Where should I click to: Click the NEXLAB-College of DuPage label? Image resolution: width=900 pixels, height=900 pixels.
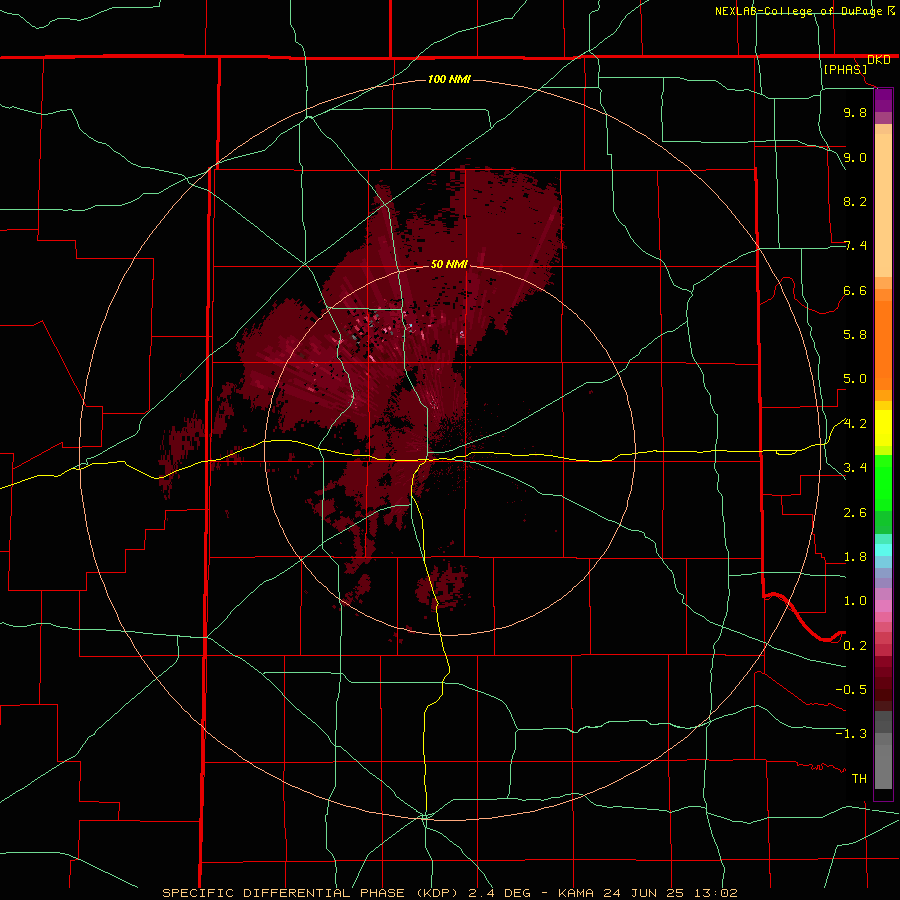(x=798, y=11)
